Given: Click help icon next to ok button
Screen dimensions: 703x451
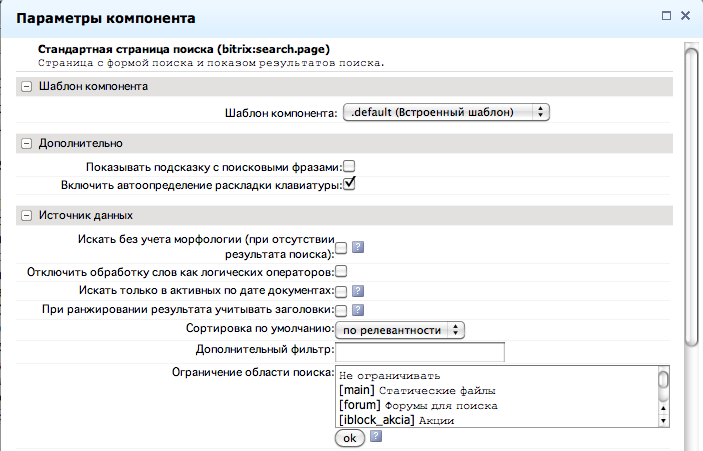Looking at the screenshot, I should [x=376, y=437].
